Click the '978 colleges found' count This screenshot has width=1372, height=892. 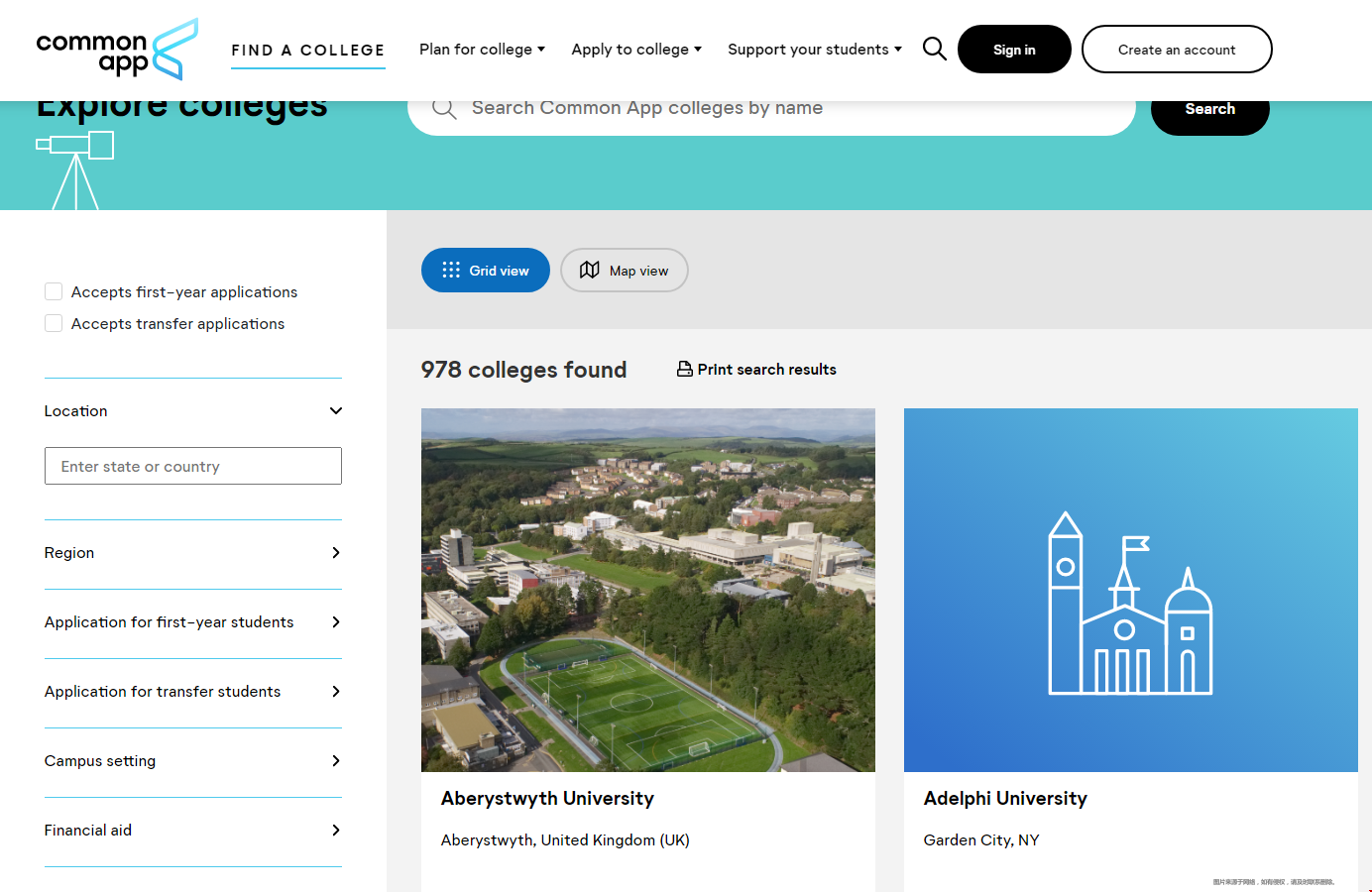click(523, 370)
